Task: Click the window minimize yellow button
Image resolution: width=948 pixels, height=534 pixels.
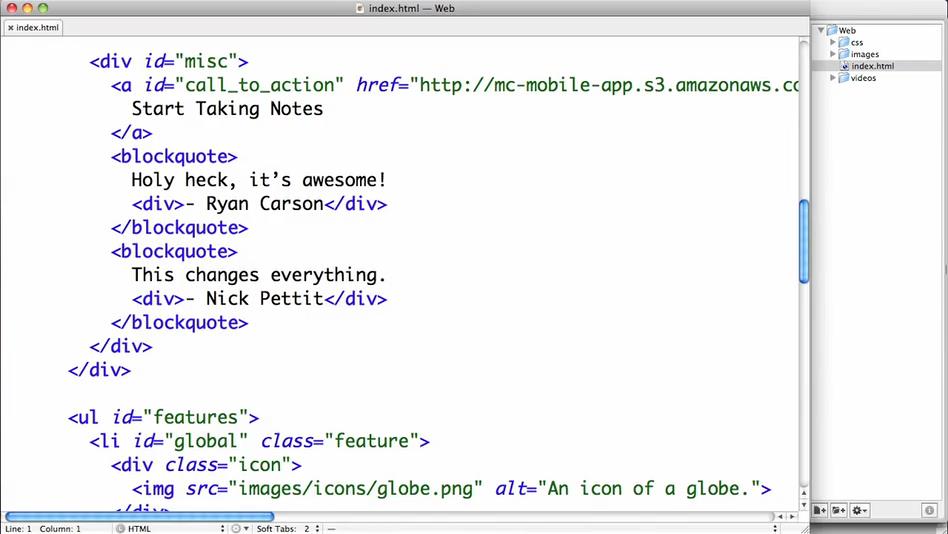Action: point(27,8)
